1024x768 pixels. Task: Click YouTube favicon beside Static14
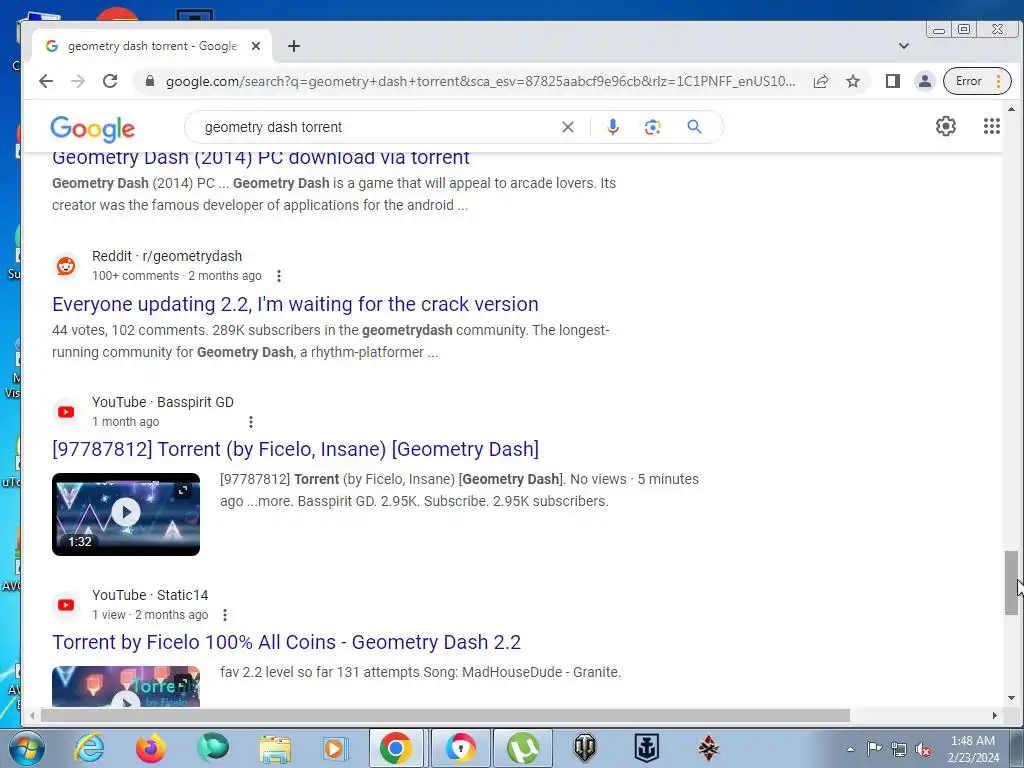[66, 605]
